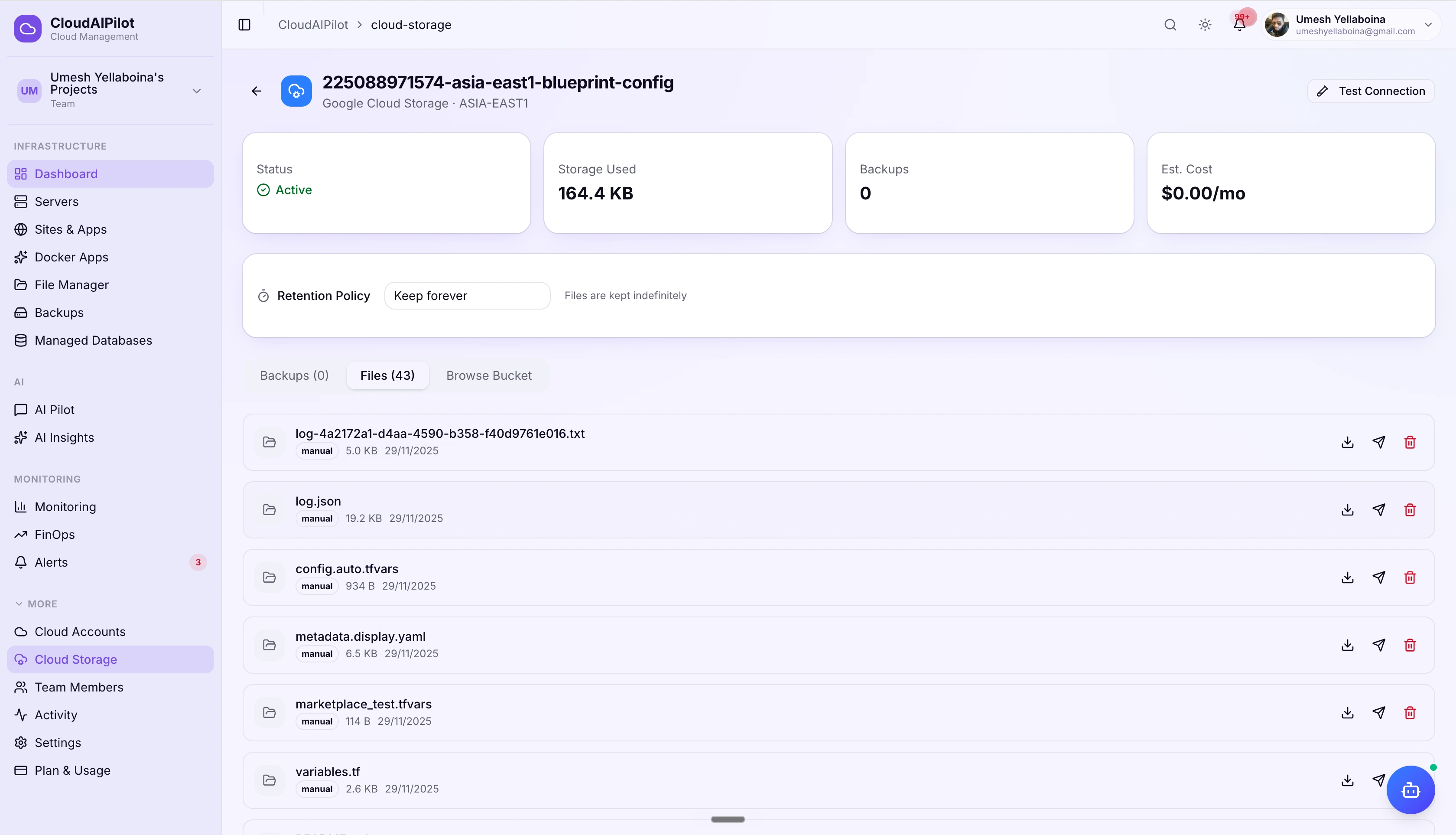Switch theme with the sun icon
The image size is (1456, 835).
point(1205,25)
